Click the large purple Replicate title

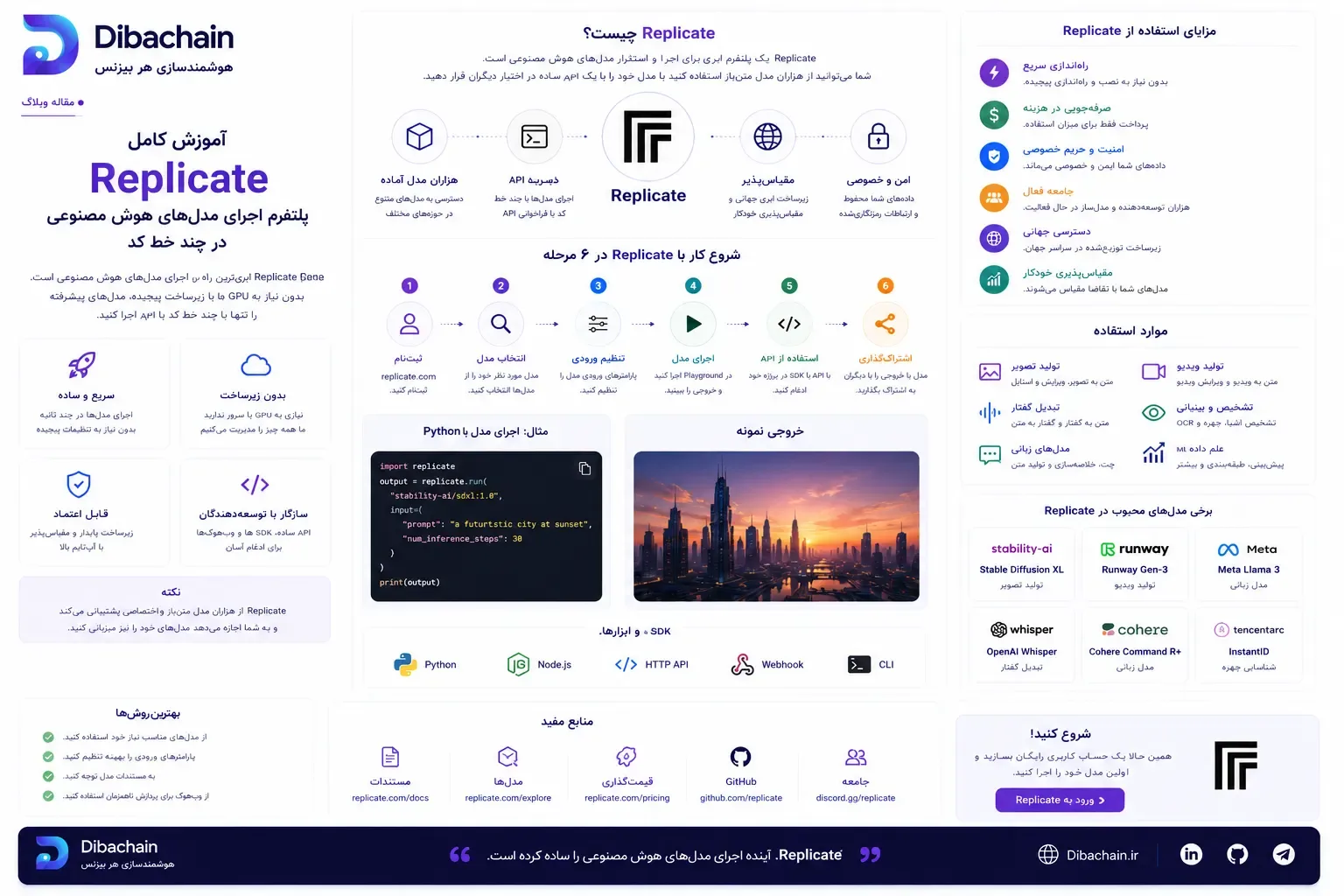click(178, 178)
